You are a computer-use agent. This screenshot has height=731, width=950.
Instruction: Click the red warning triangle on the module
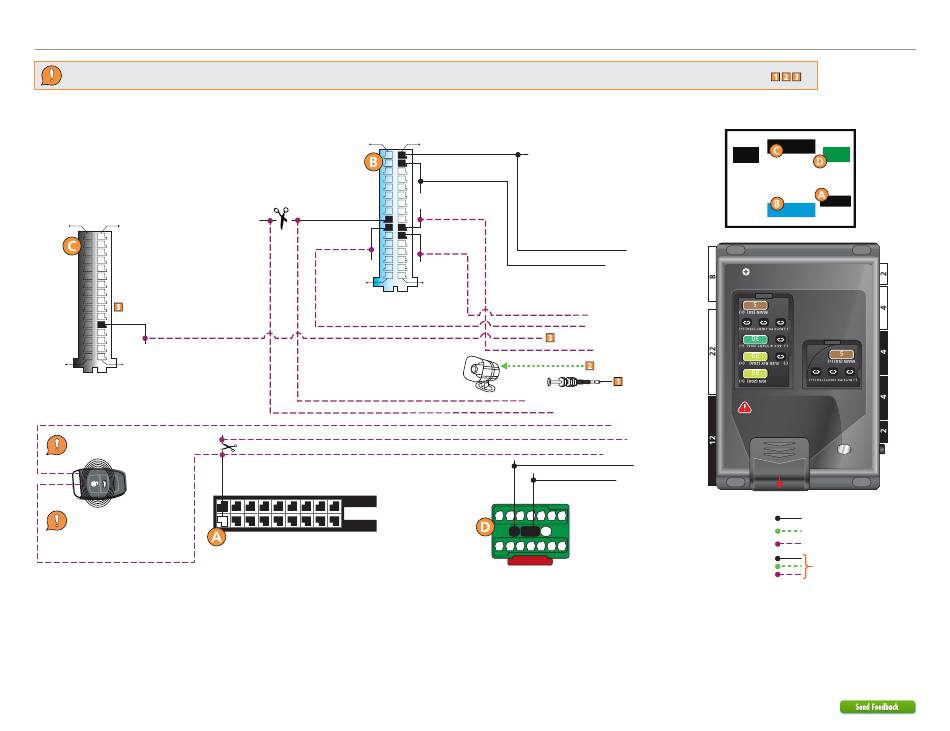click(745, 408)
